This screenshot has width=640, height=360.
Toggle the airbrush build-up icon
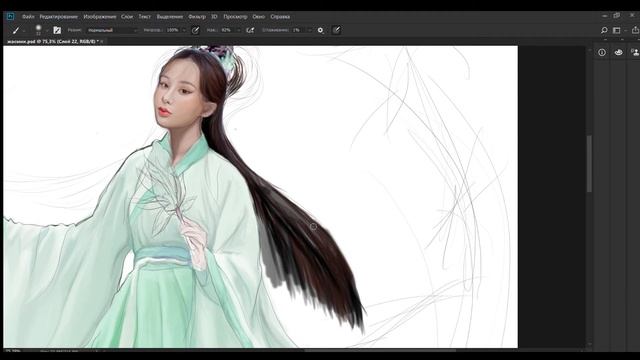coord(250,30)
